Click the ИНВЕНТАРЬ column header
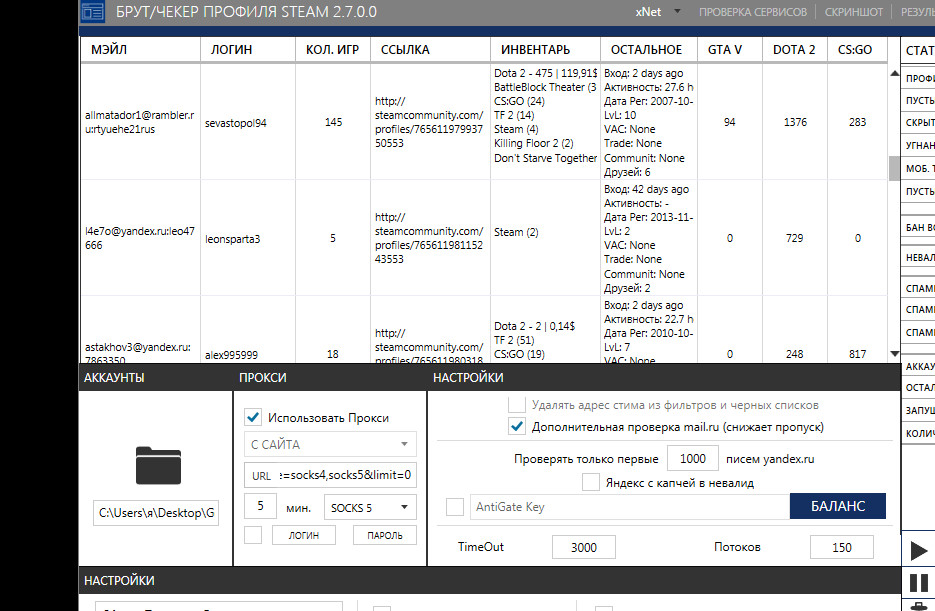The image size is (935, 611). (x=546, y=49)
